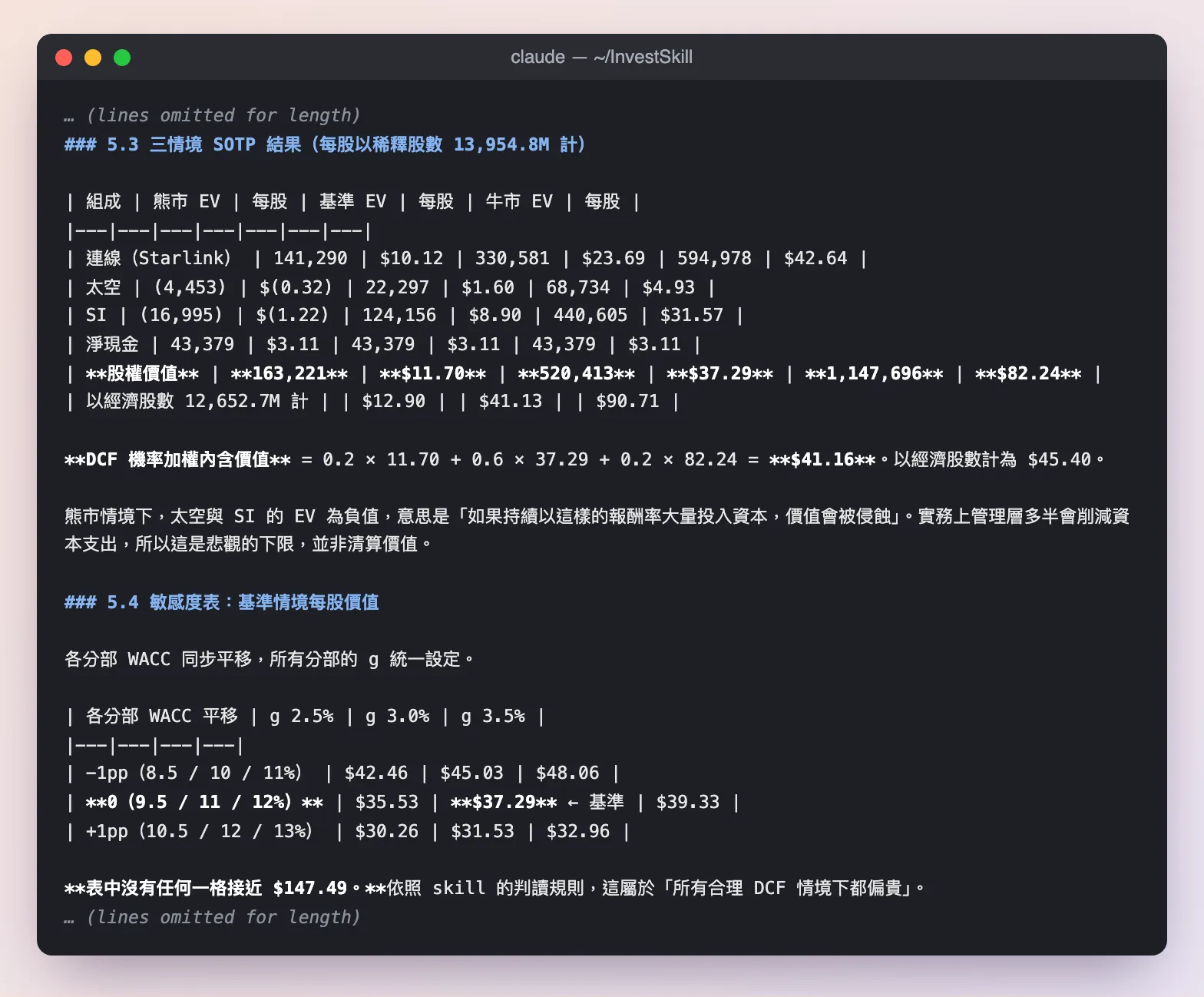Select Starlink bear EV value 141,290
This screenshot has width=1204, height=997.
[x=310, y=258]
